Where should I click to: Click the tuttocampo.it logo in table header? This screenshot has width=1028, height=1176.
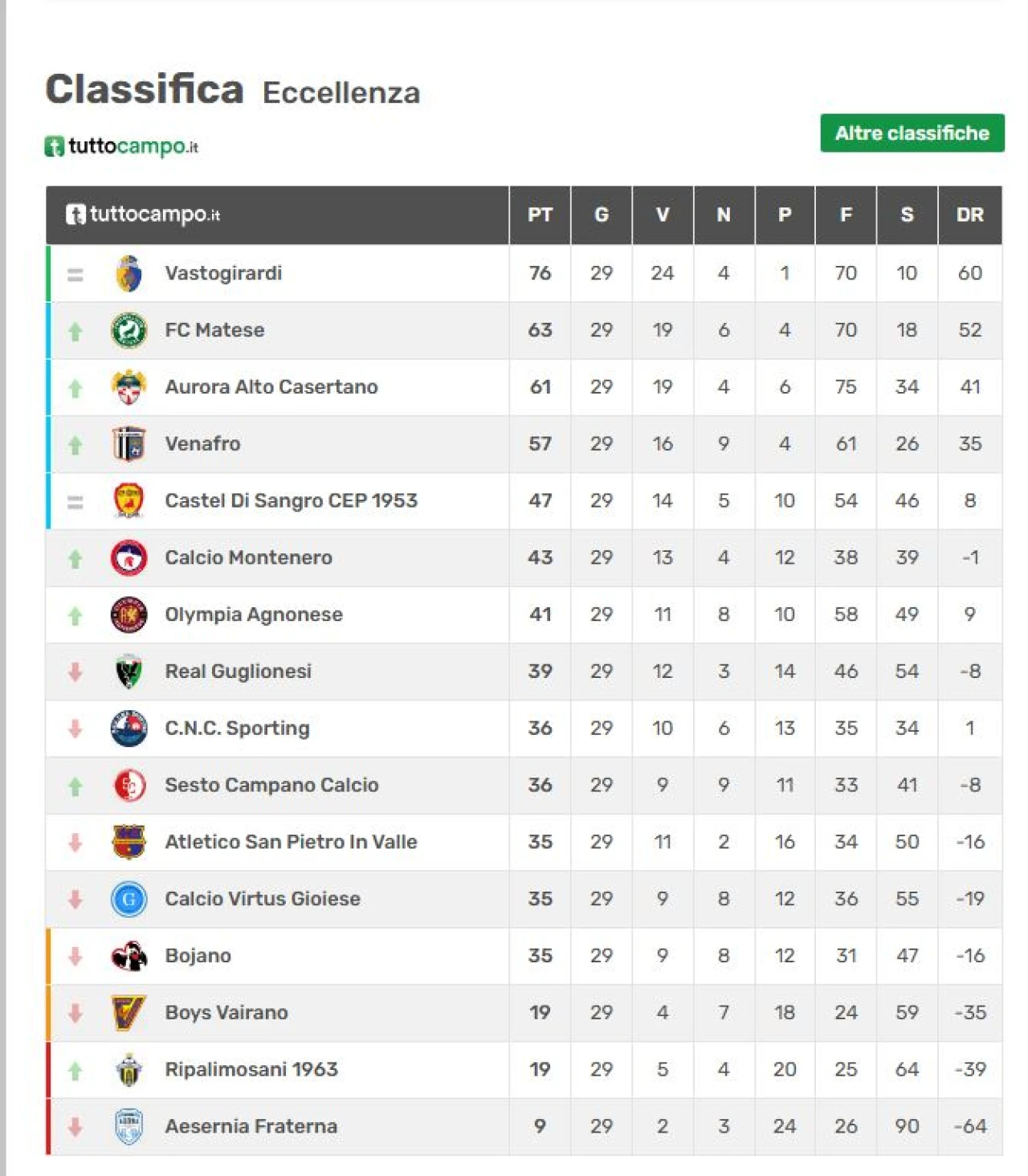143,214
